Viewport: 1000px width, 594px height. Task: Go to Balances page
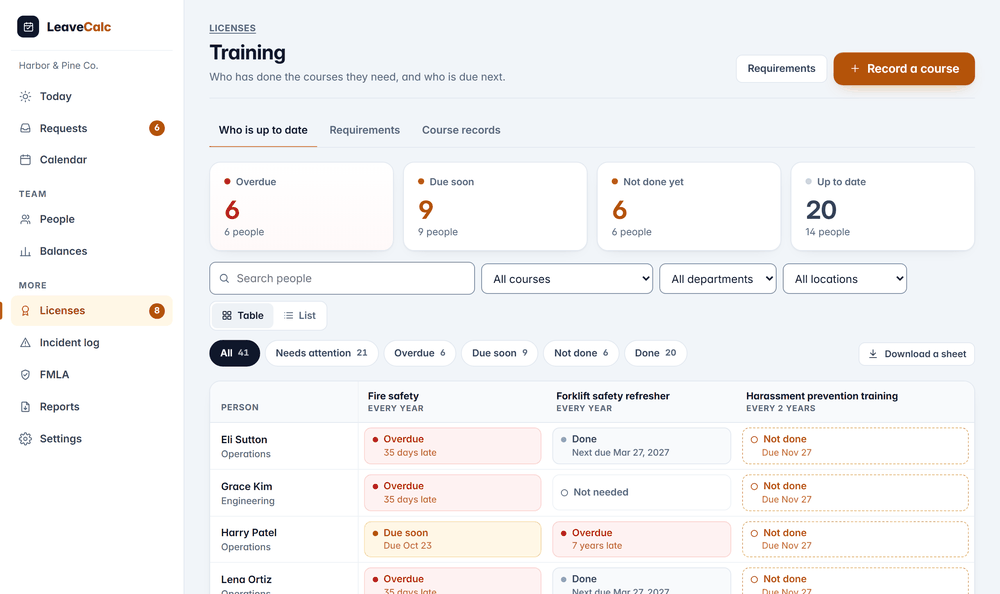point(92,251)
